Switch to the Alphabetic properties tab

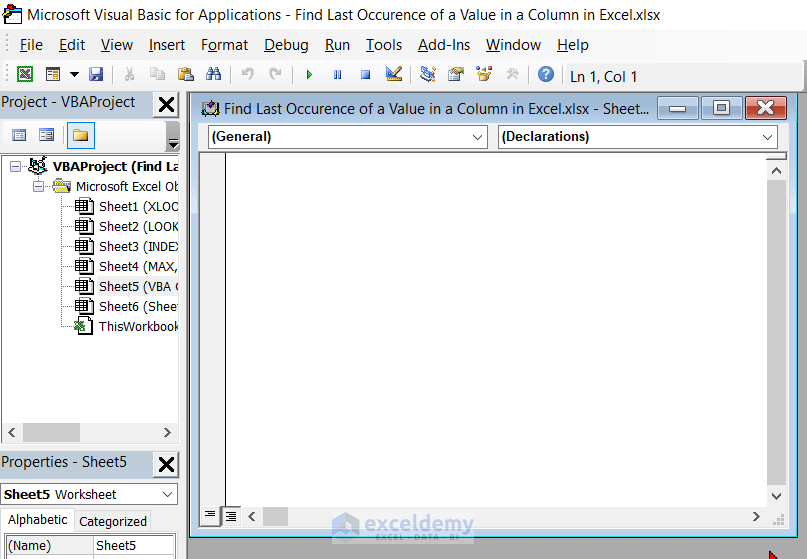tap(38, 520)
